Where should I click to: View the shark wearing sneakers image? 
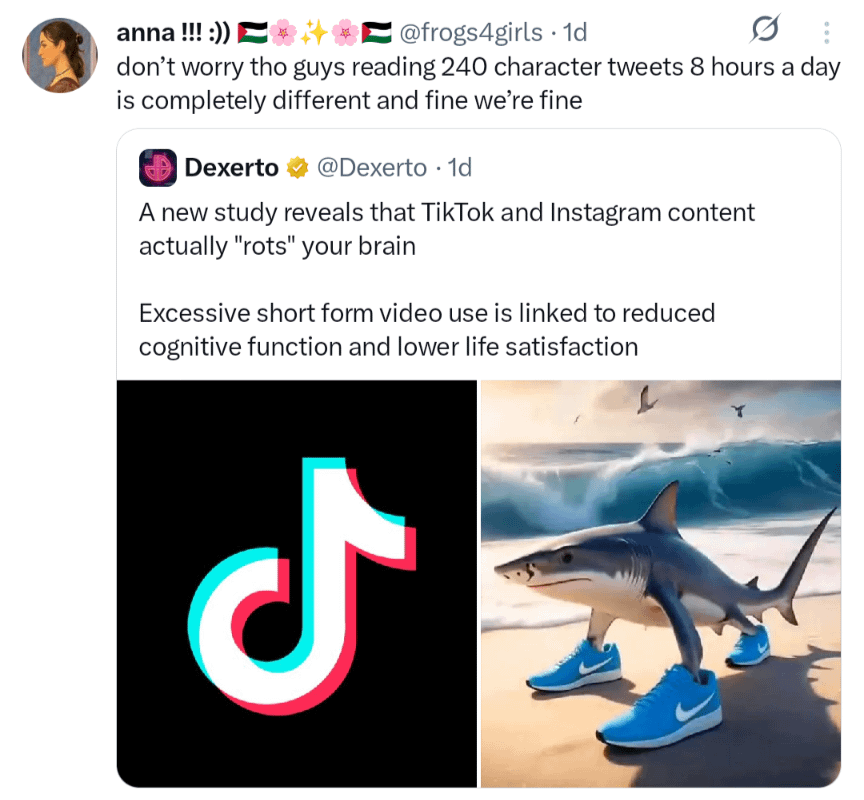pyautogui.click(x=661, y=583)
